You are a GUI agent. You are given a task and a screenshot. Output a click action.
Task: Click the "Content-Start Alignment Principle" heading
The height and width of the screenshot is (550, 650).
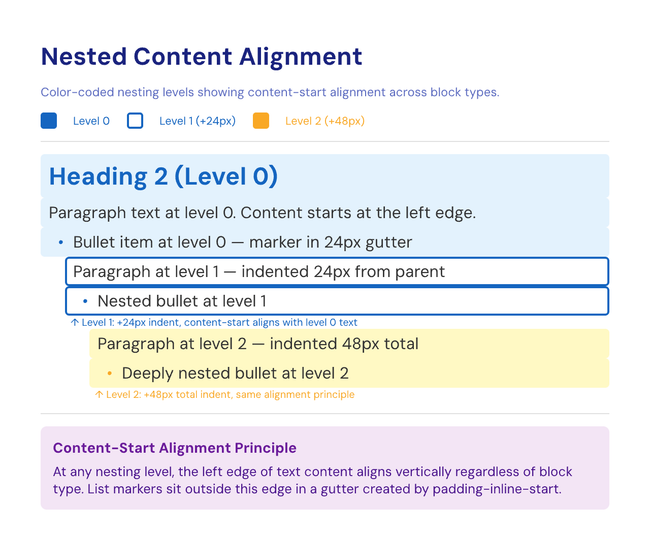tap(174, 448)
